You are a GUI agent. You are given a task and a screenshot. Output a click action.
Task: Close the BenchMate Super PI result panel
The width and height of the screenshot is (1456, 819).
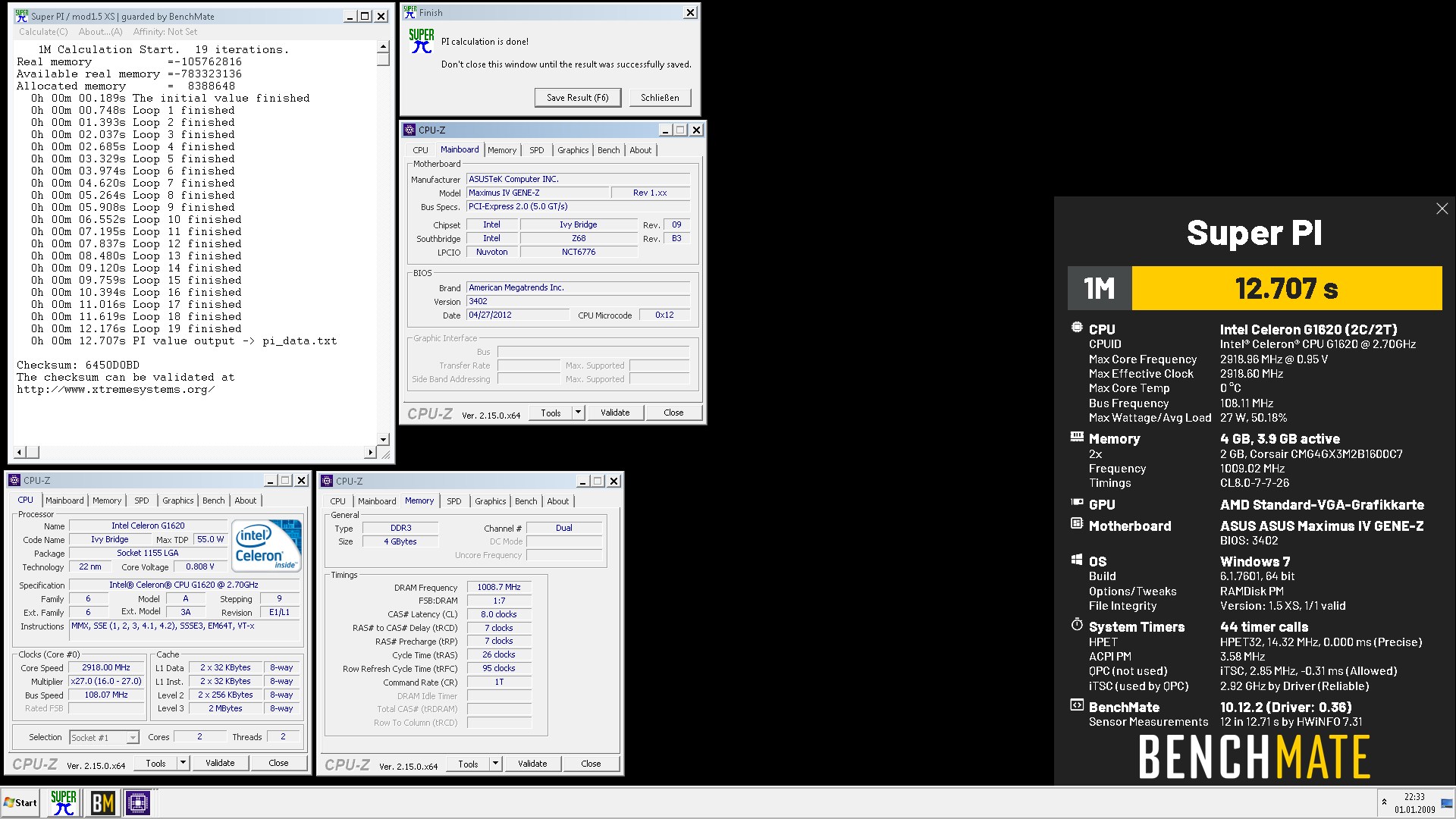pos(1442,209)
